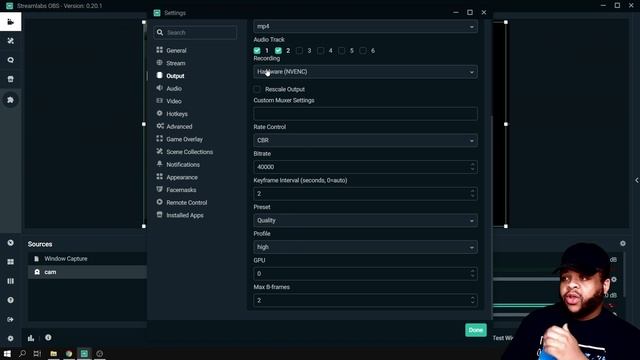Image resolution: width=640 pixels, height=360 pixels.
Task: Toggle audio track 2 checkbox
Action: (278, 51)
